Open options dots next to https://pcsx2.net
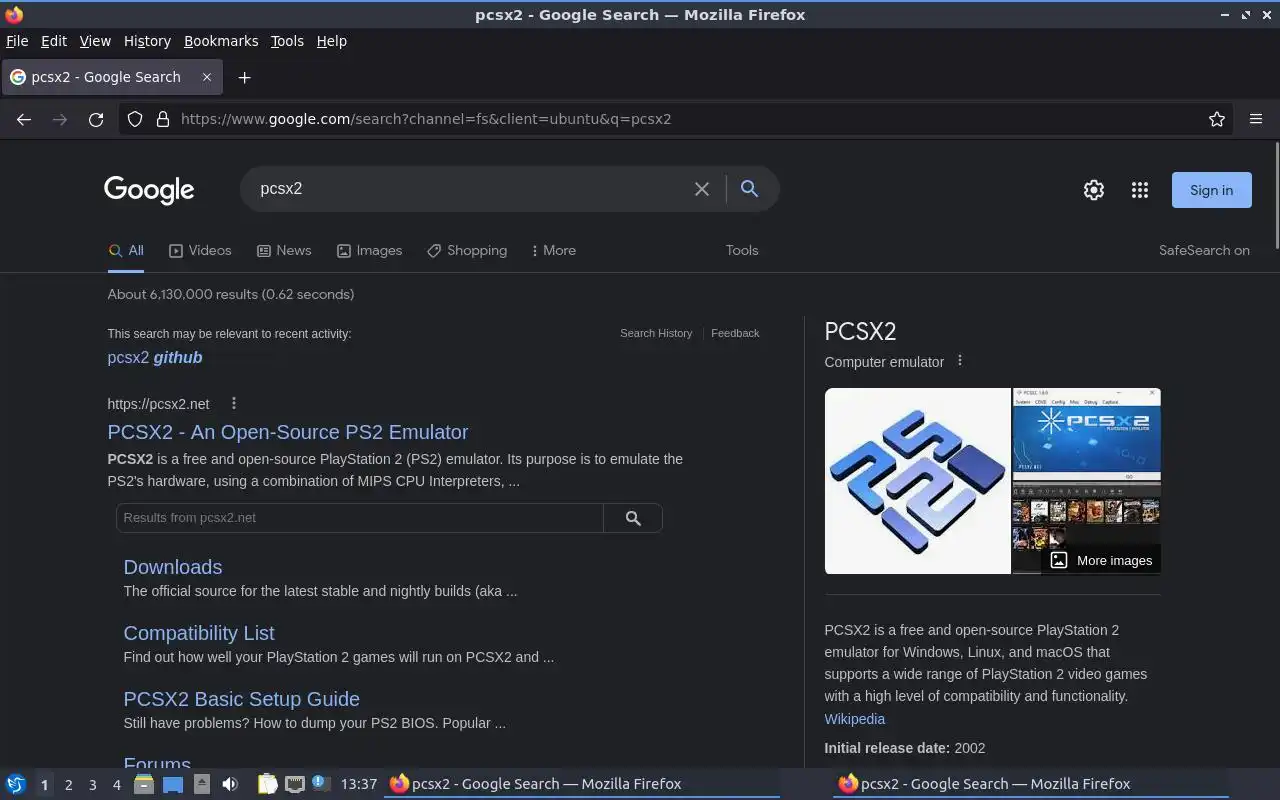1280x800 pixels. (234, 403)
